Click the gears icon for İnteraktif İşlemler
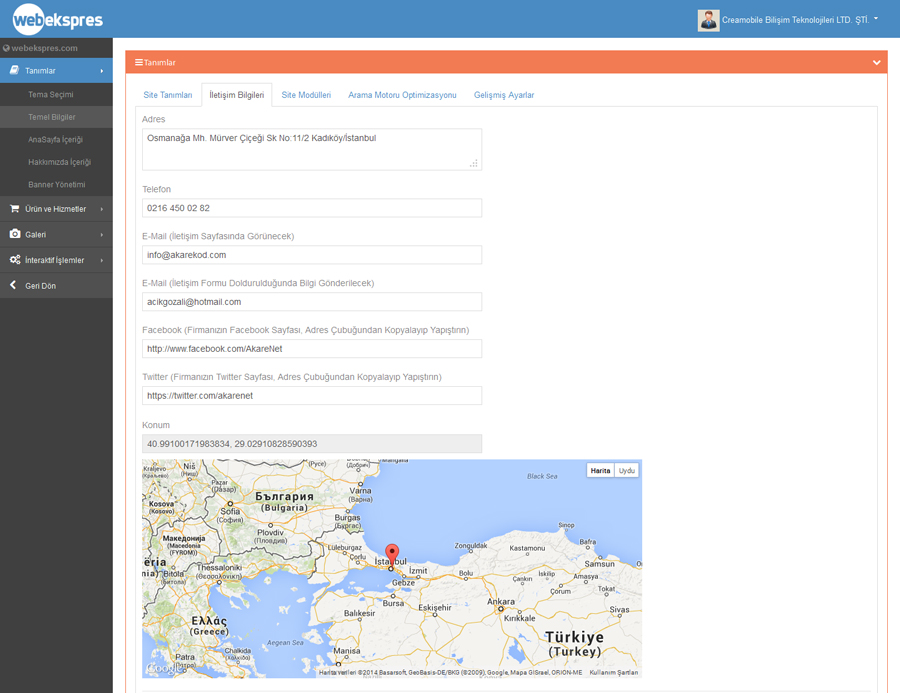900x693 pixels. (x=14, y=260)
